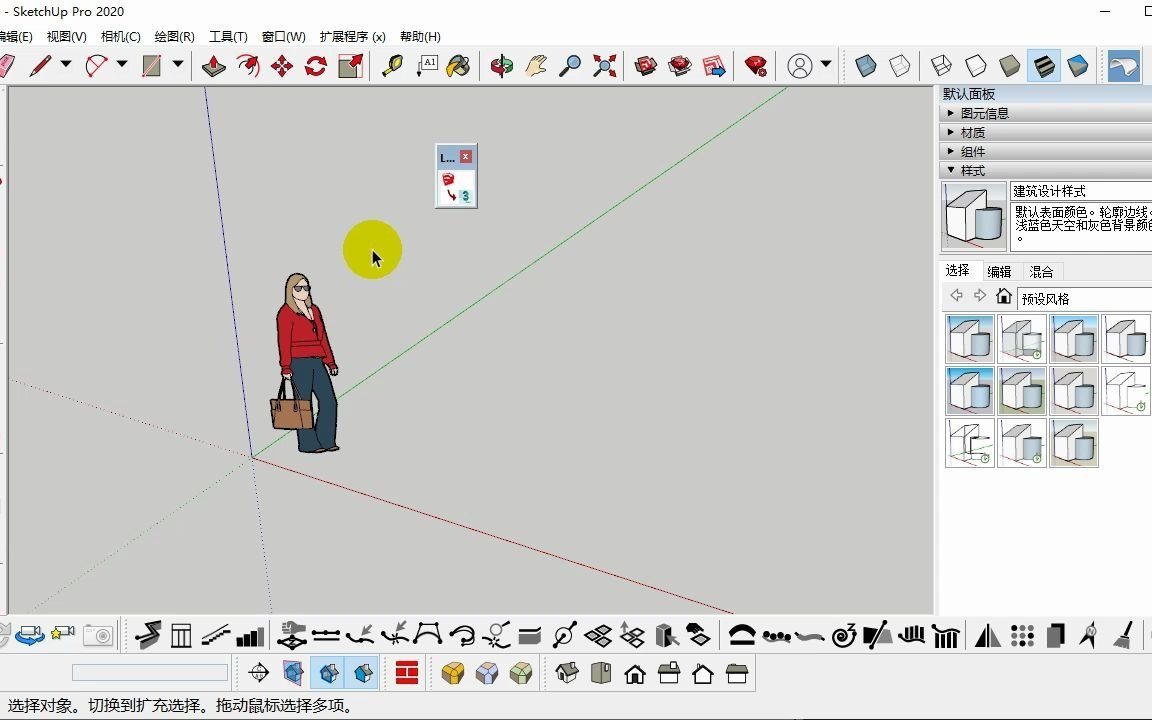Select the Tape Measure tool
This screenshot has height=720, width=1152.
[392, 66]
